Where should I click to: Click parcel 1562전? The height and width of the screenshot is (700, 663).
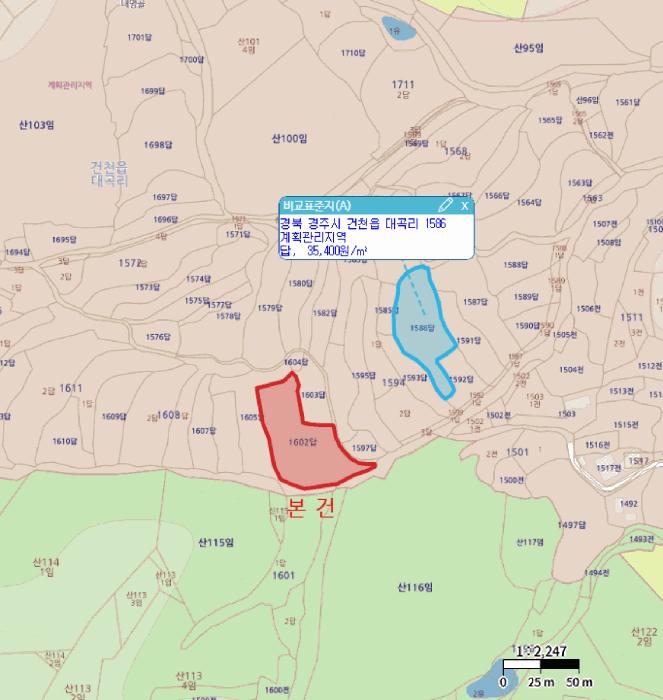point(601,135)
